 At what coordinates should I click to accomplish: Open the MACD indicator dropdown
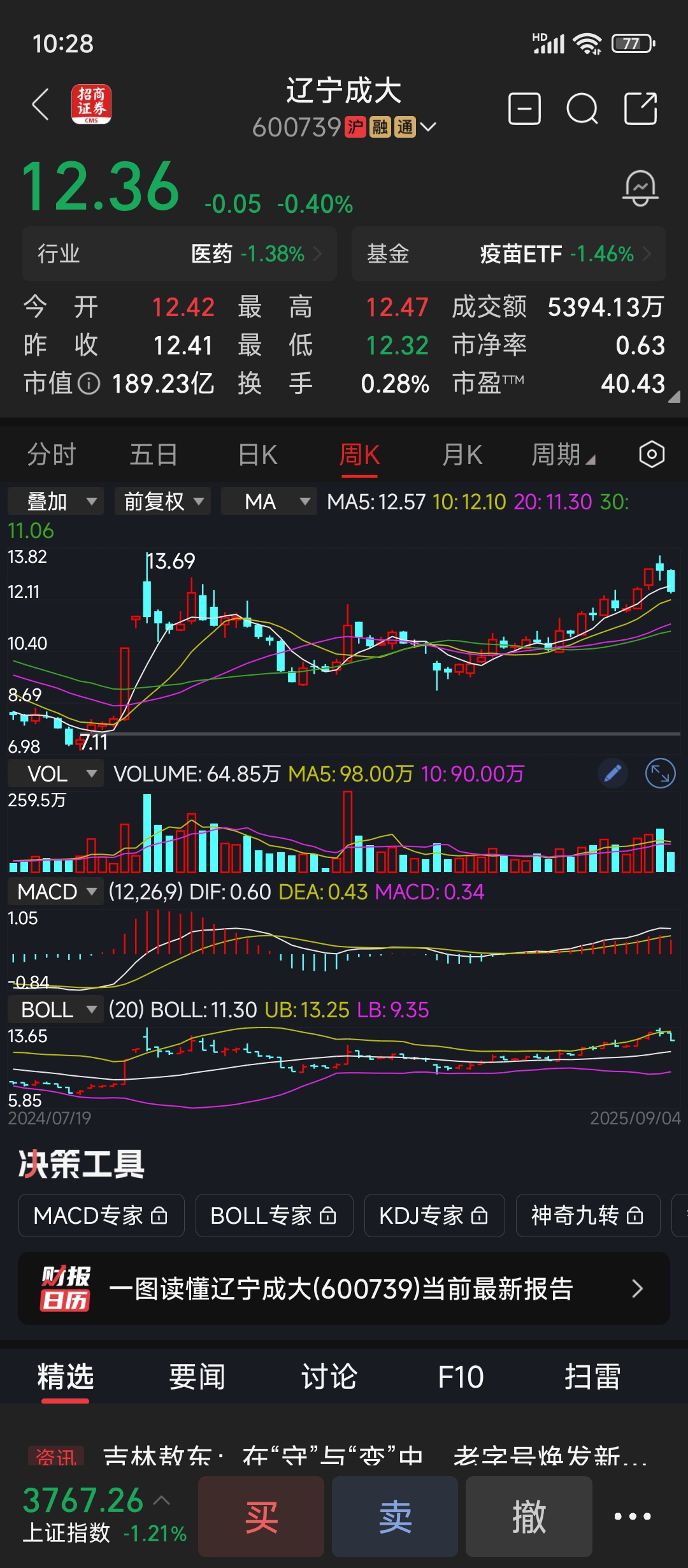click(55, 892)
